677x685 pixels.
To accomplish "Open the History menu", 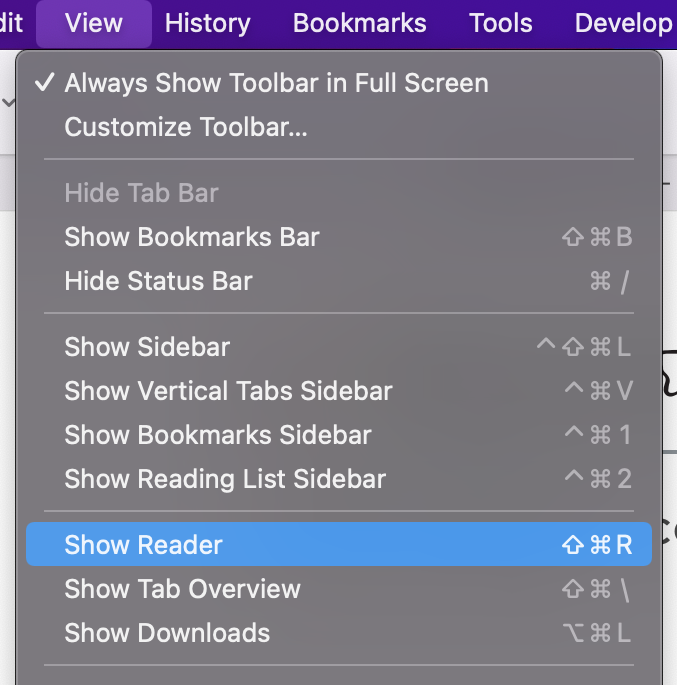I will click(207, 24).
